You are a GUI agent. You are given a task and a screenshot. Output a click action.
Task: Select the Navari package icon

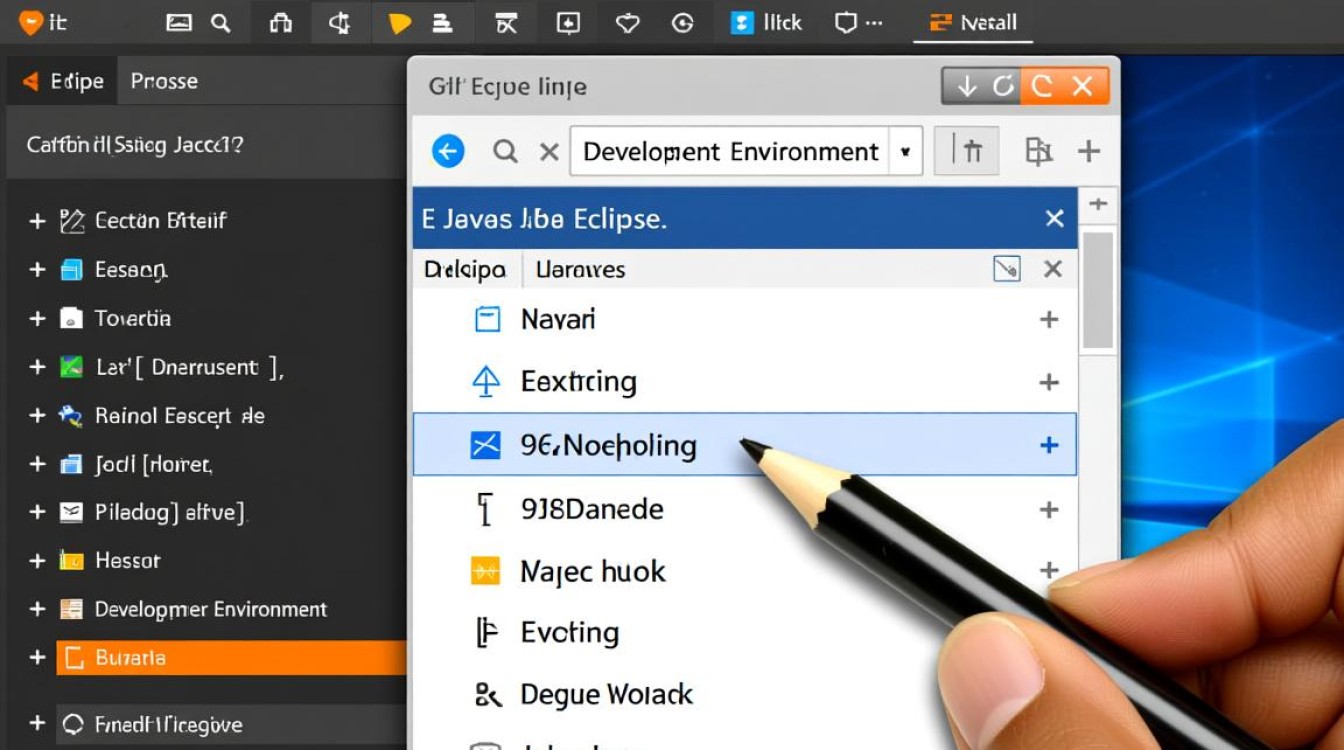[x=489, y=319]
